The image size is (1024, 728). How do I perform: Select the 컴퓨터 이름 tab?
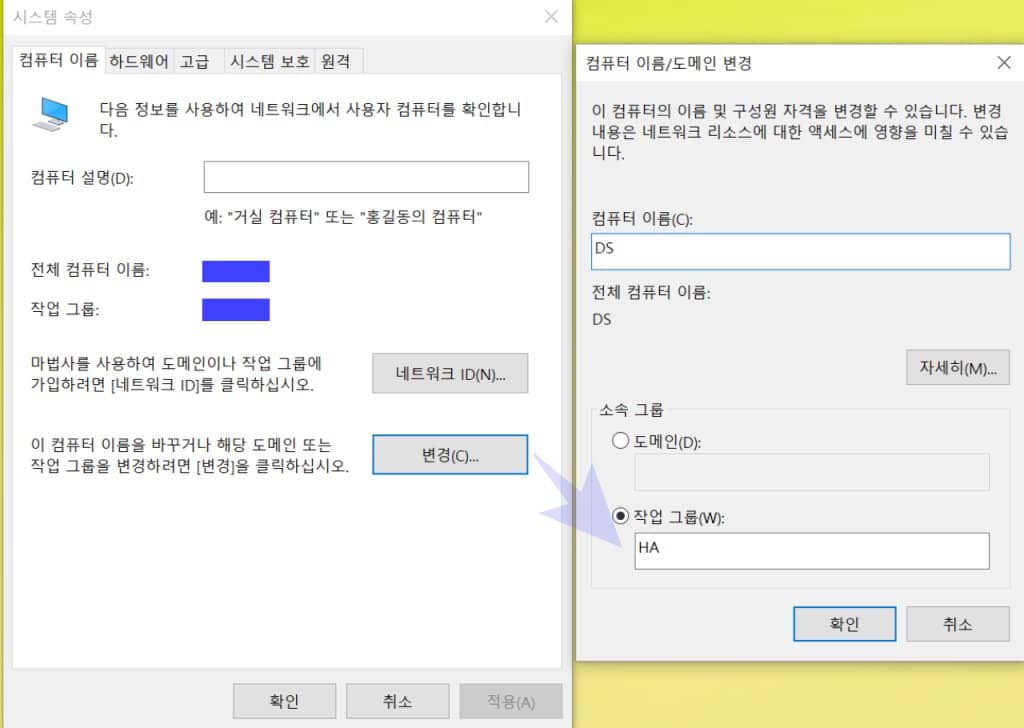(58, 61)
